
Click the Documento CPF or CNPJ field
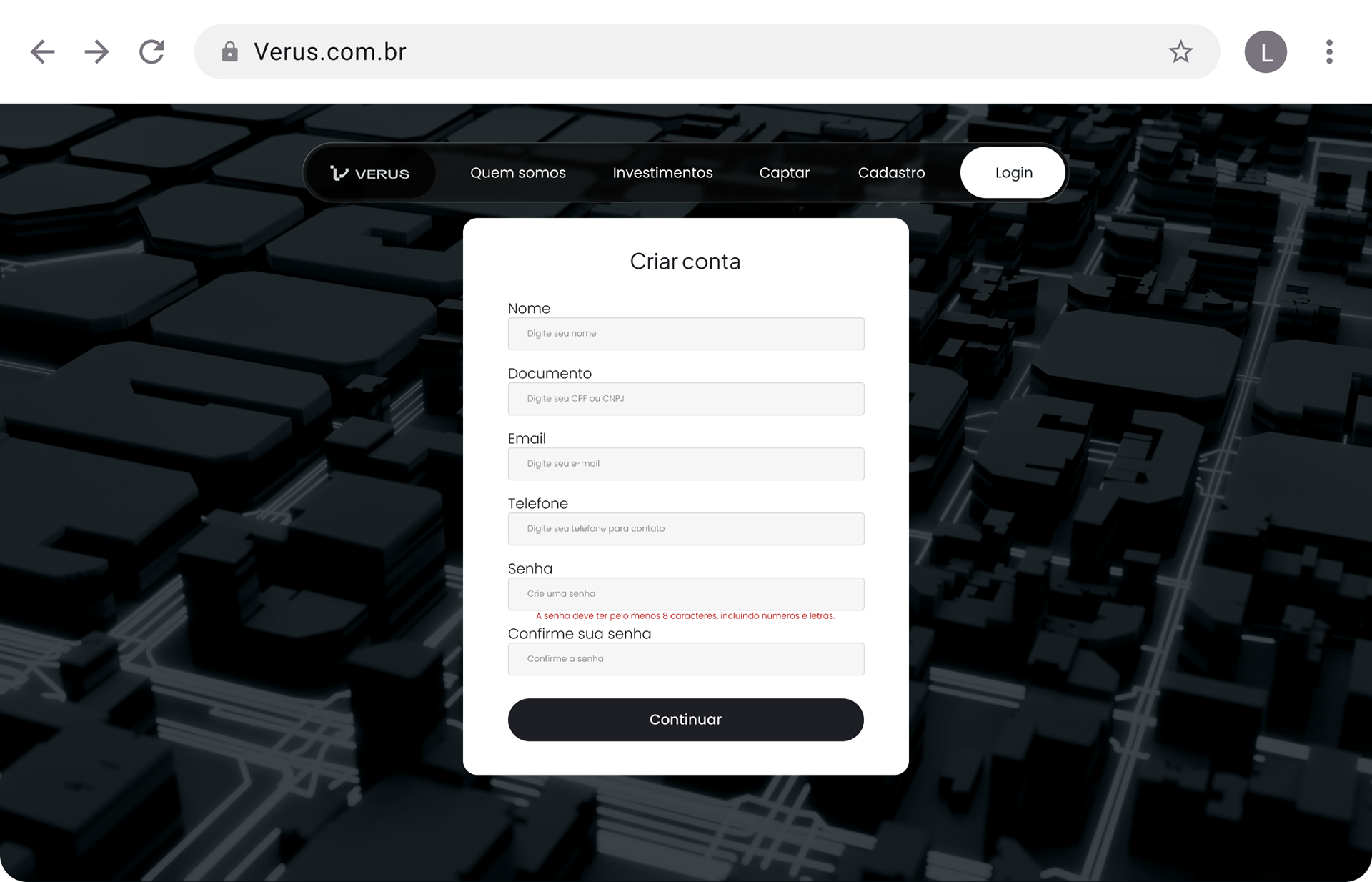[686, 399]
